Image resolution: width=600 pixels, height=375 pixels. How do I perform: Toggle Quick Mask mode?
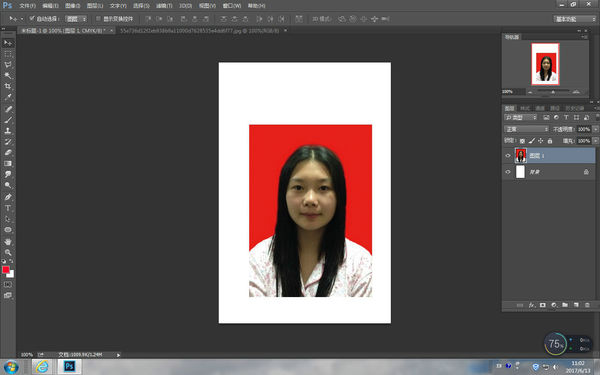pos(8,285)
